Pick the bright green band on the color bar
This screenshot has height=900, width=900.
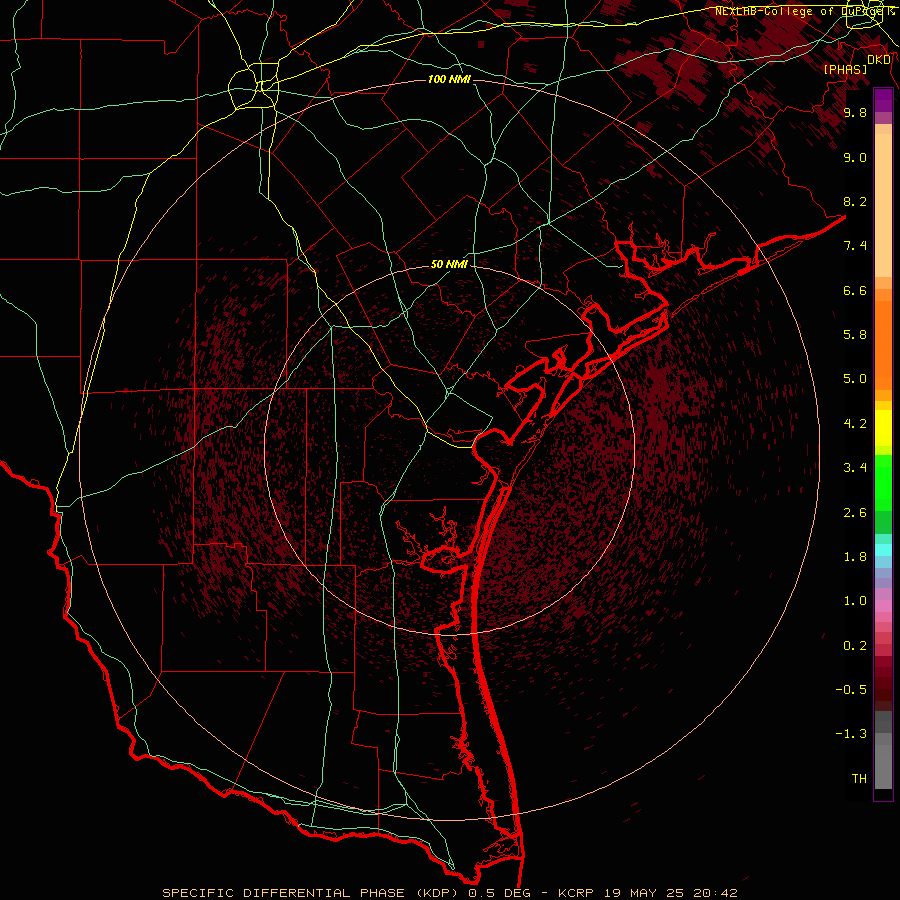tap(883, 482)
